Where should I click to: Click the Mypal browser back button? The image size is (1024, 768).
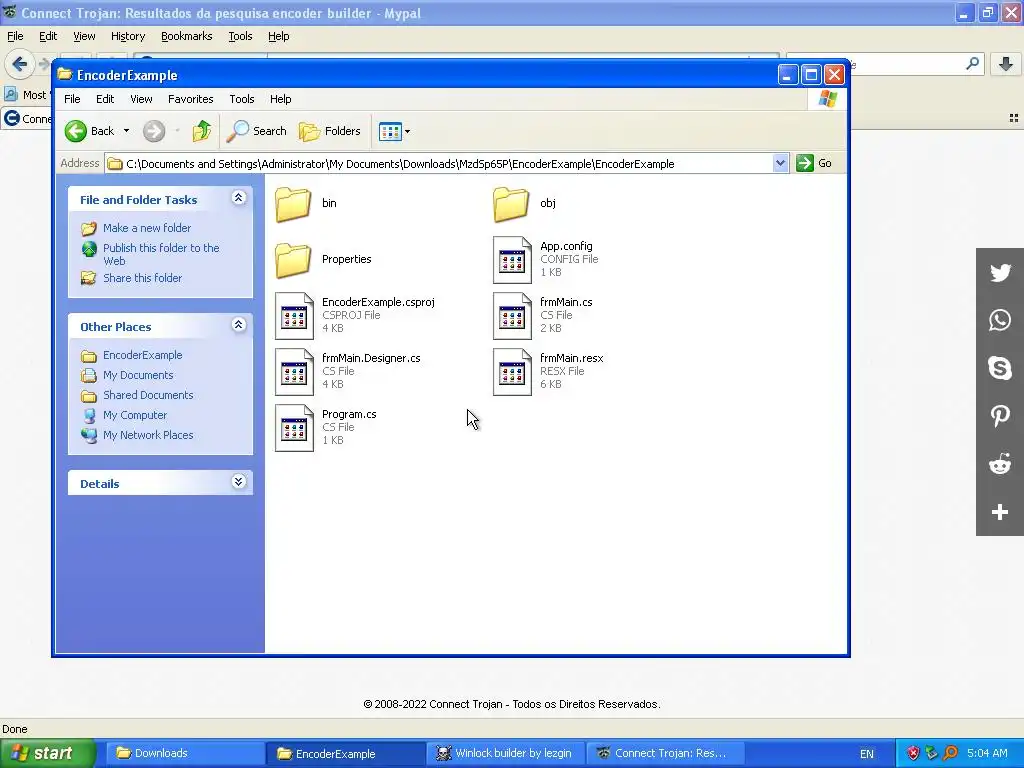point(19,64)
